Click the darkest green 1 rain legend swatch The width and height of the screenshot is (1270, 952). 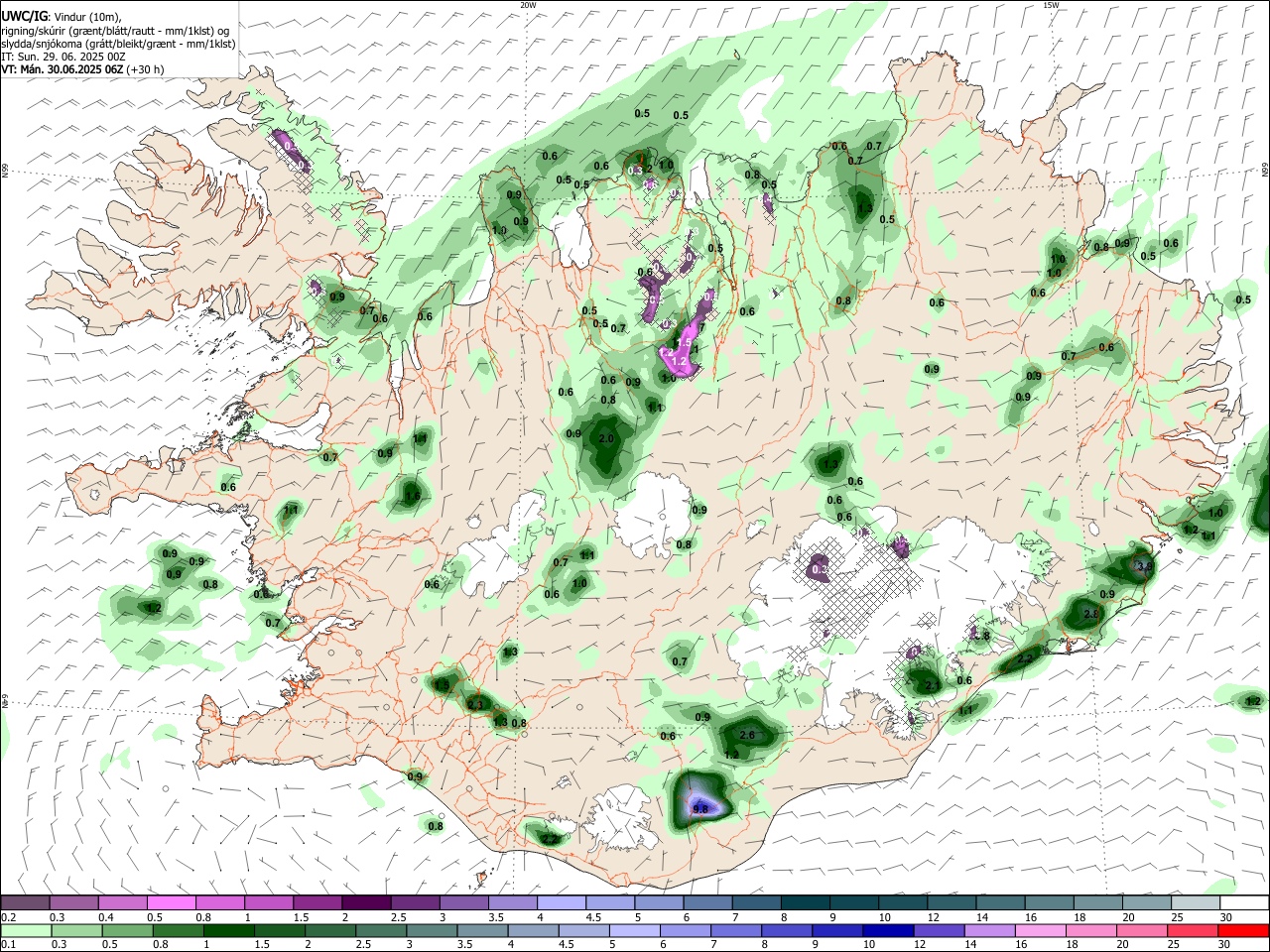(228, 930)
